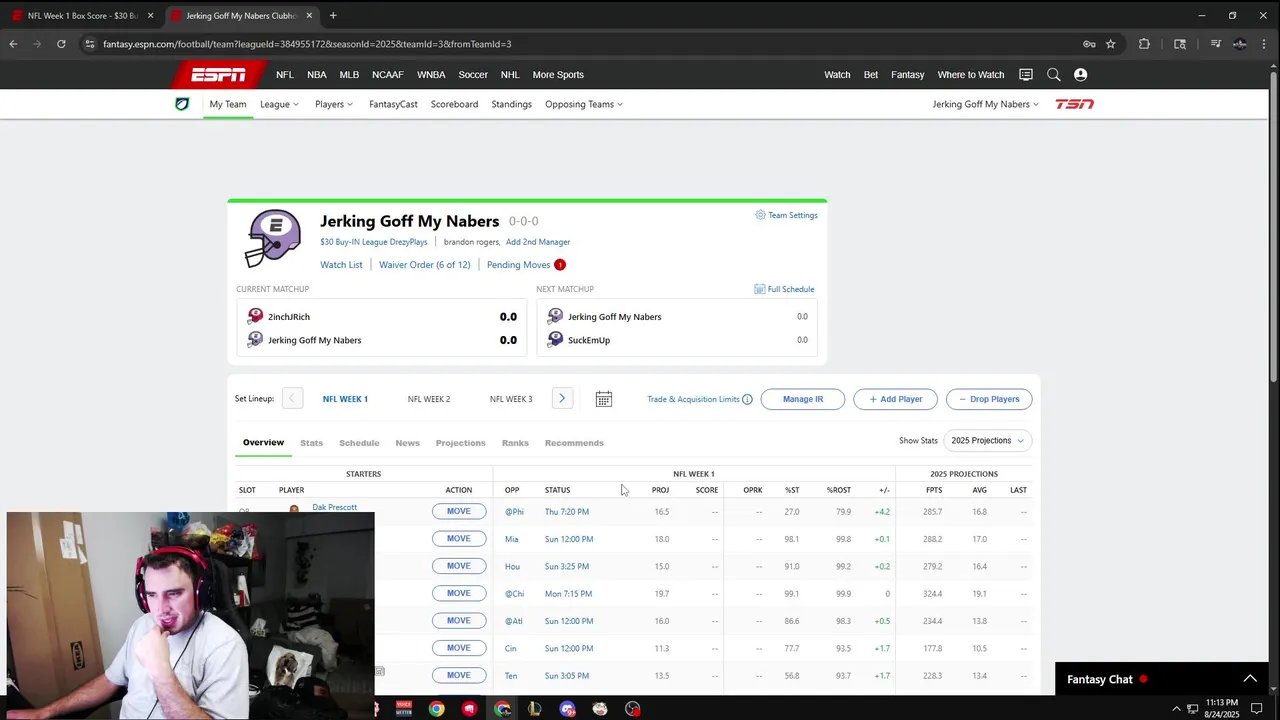Expand the League dropdown menu

pos(279,104)
